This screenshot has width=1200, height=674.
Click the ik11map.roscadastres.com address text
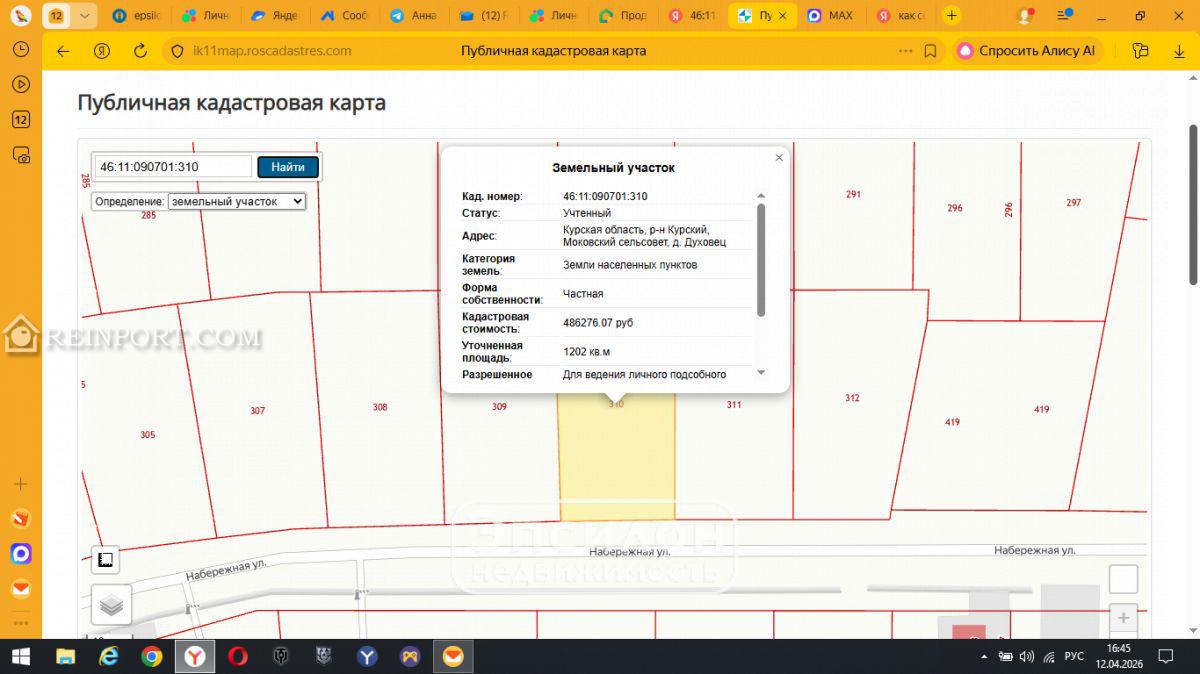[271, 51]
